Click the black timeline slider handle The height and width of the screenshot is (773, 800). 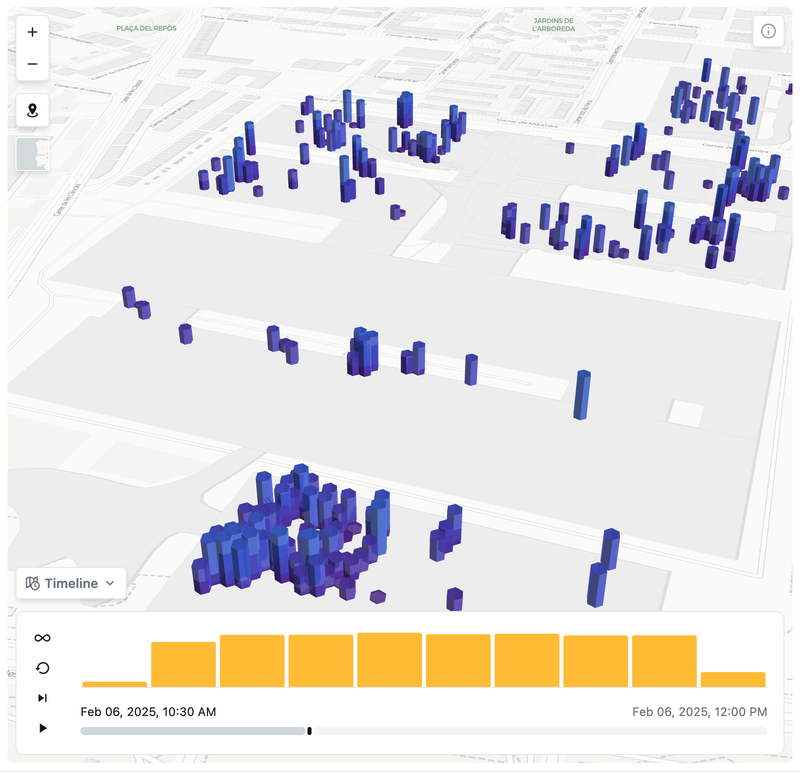point(309,731)
